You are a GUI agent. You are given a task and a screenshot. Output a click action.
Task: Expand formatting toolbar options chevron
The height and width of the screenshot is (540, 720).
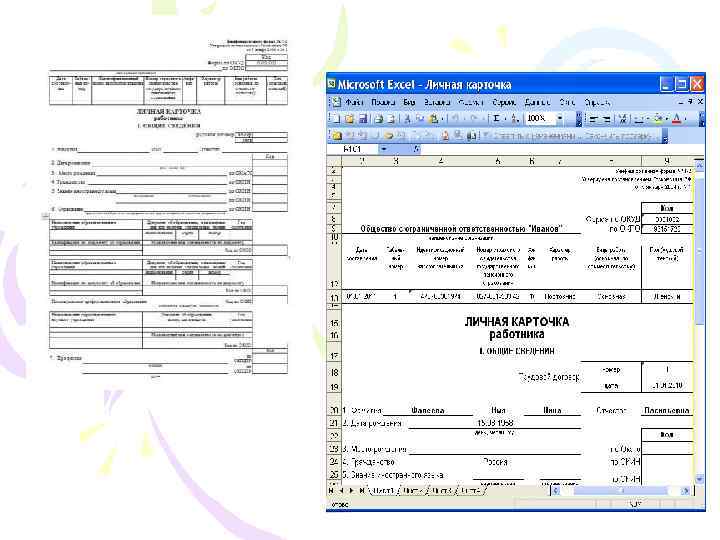(x=702, y=119)
